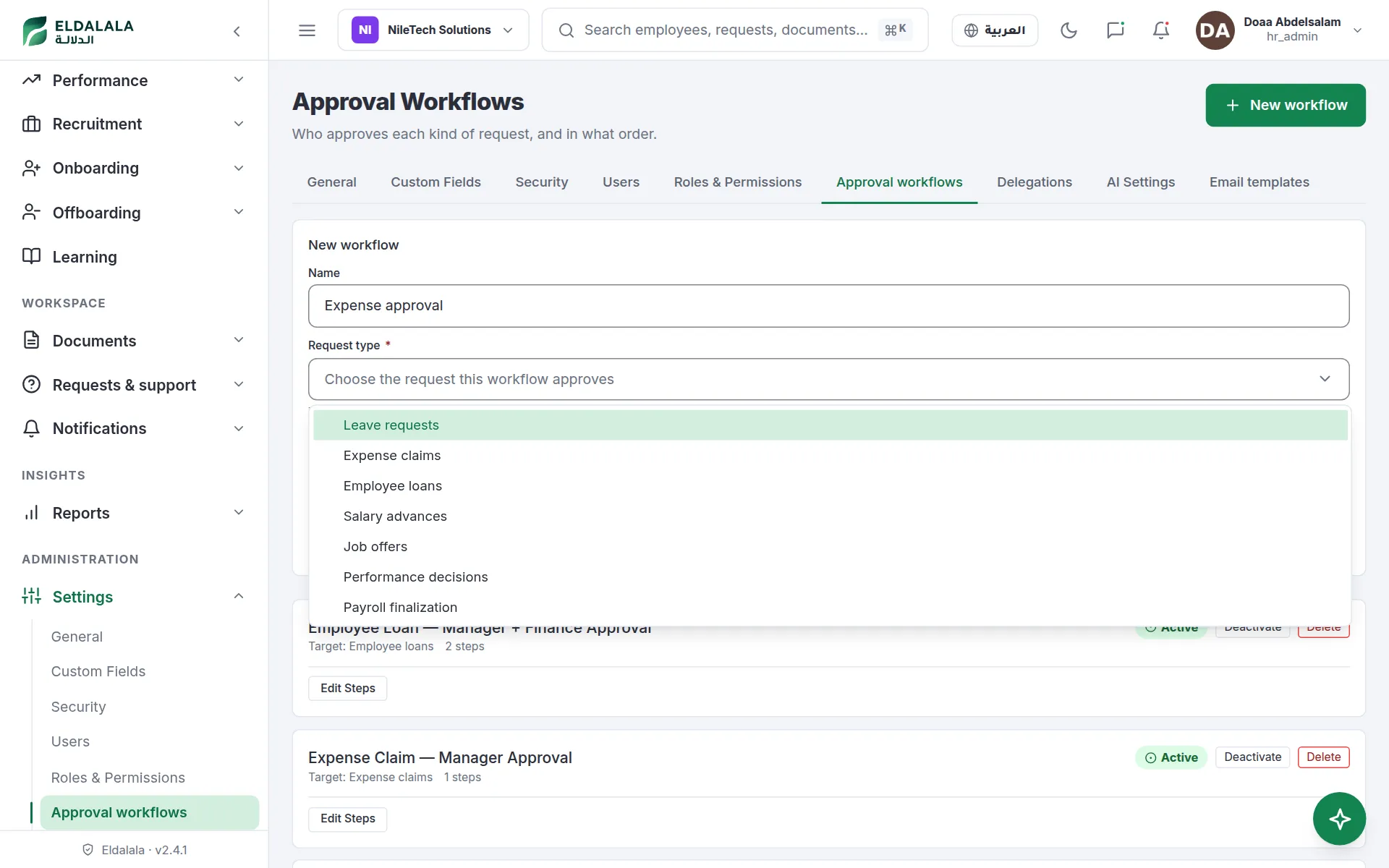1389x868 pixels.
Task: Click the Eldalala logo
Action: [78, 31]
